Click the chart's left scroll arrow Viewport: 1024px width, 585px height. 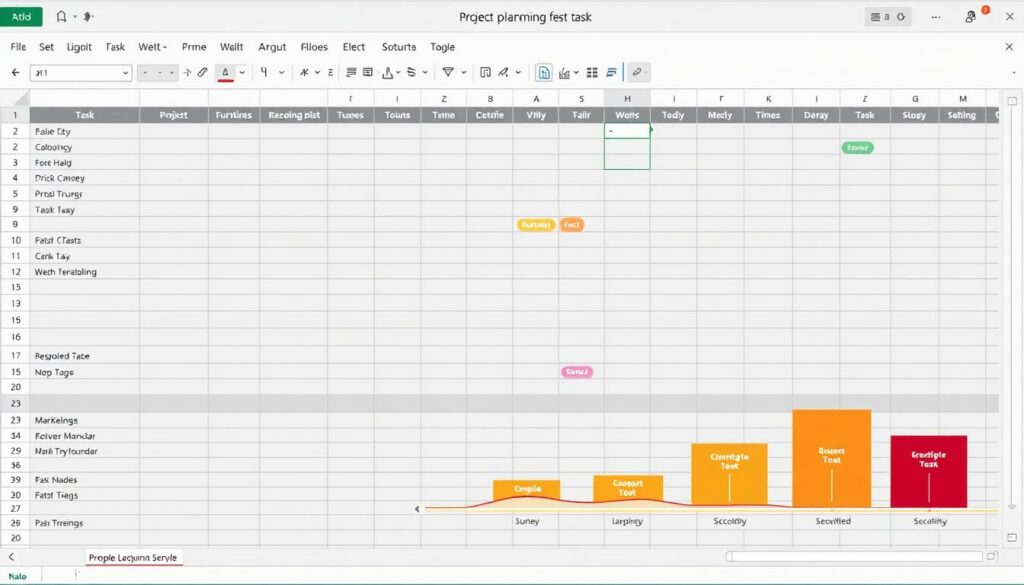(x=417, y=509)
